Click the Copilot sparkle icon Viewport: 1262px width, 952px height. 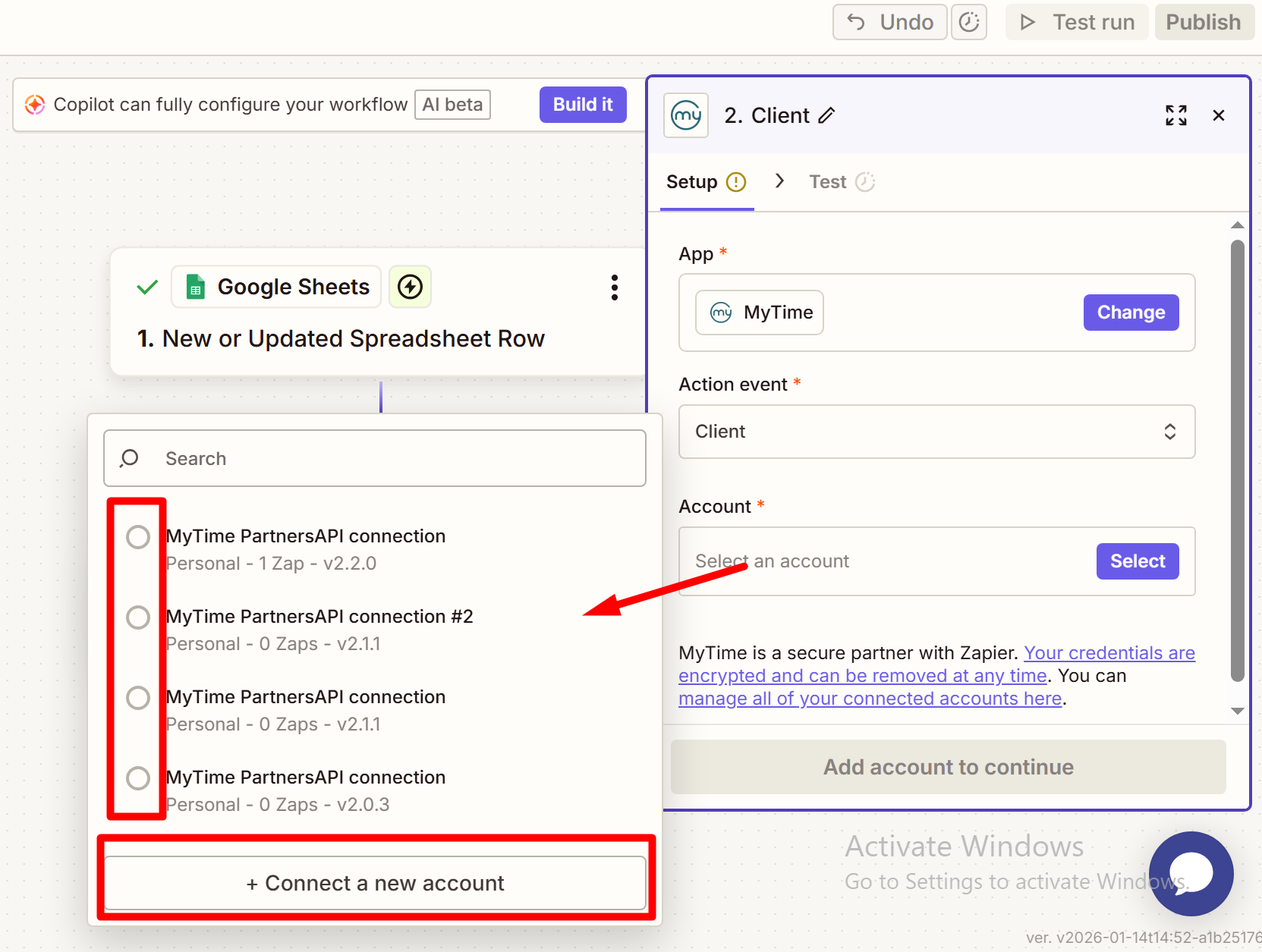[x=35, y=105]
